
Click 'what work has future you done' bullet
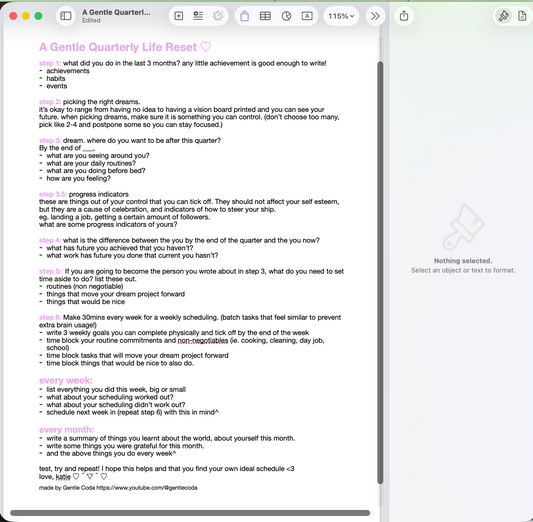coord(132,256)
